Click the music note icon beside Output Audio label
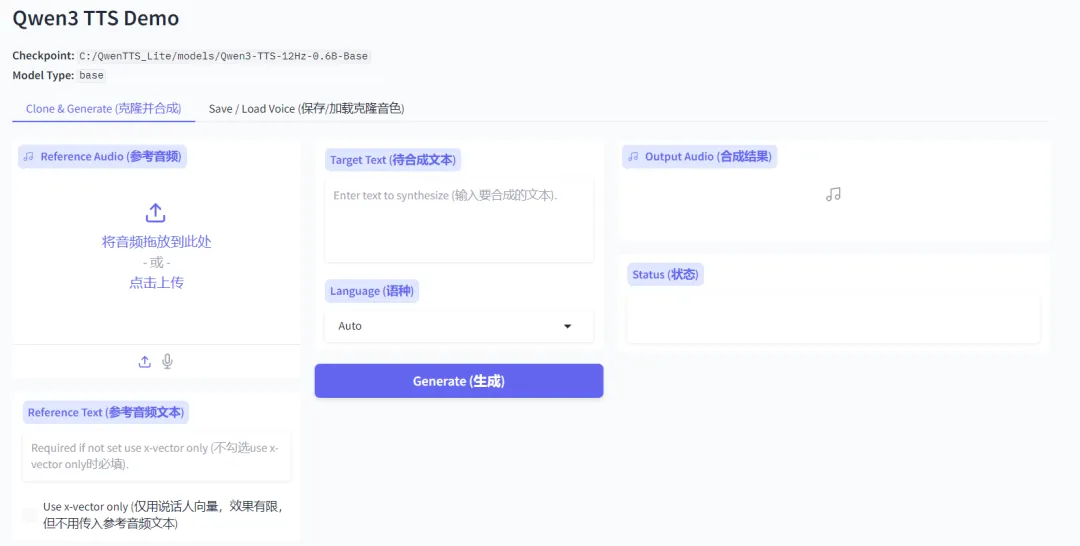This screenshot has height=546, width=1080. click(x=633, y=157)
